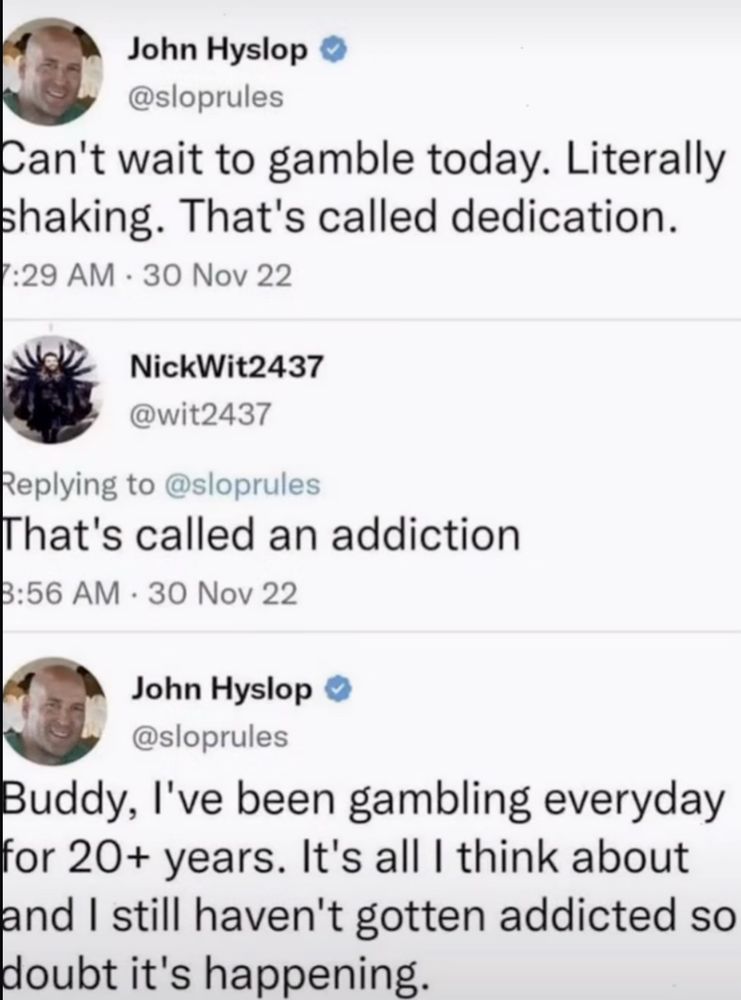741x1000 pixels.
Task: Open @sloprules handle in bottom tweet
Action: [x=210, y=737]
